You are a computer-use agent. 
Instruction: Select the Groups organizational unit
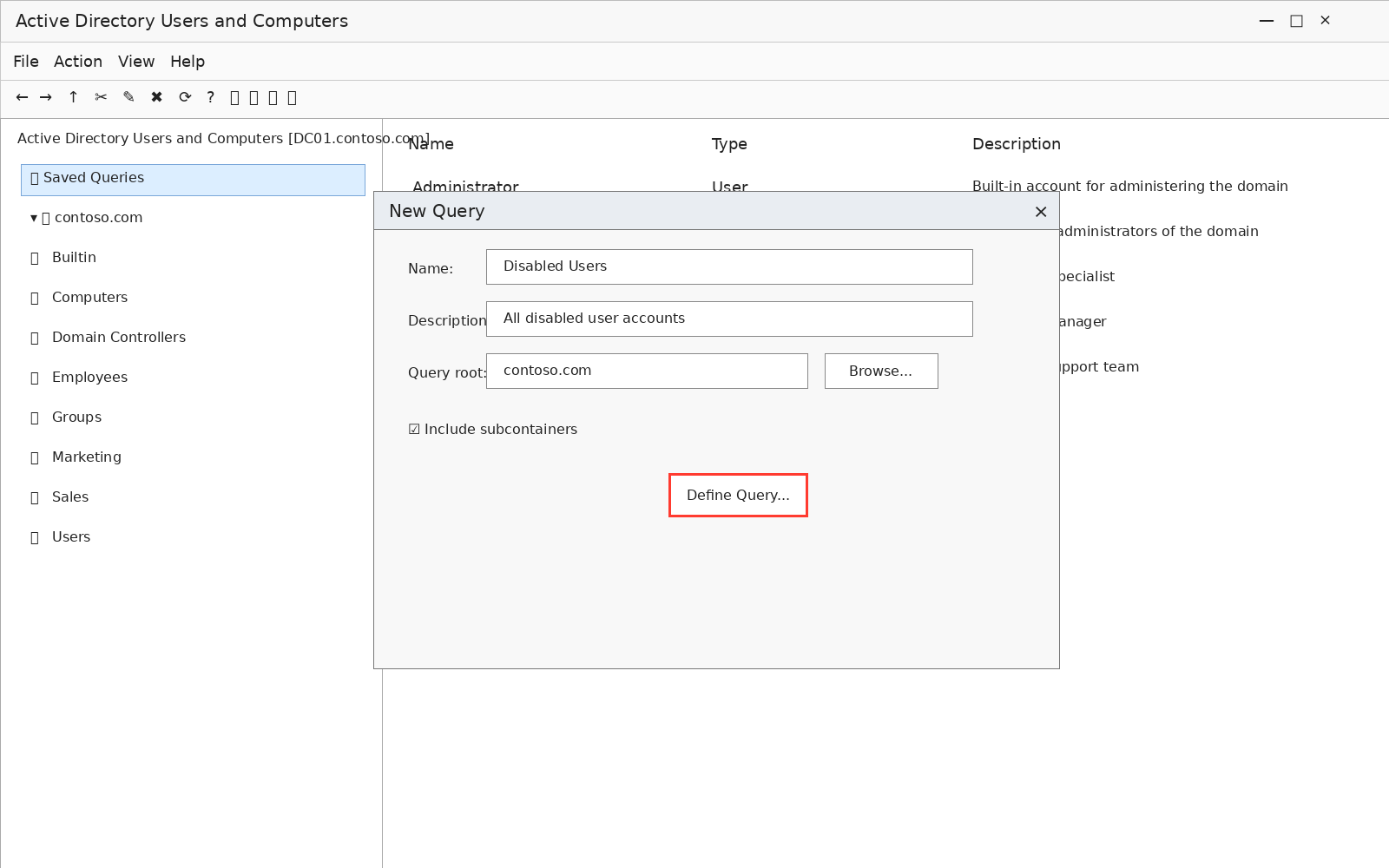76,418
